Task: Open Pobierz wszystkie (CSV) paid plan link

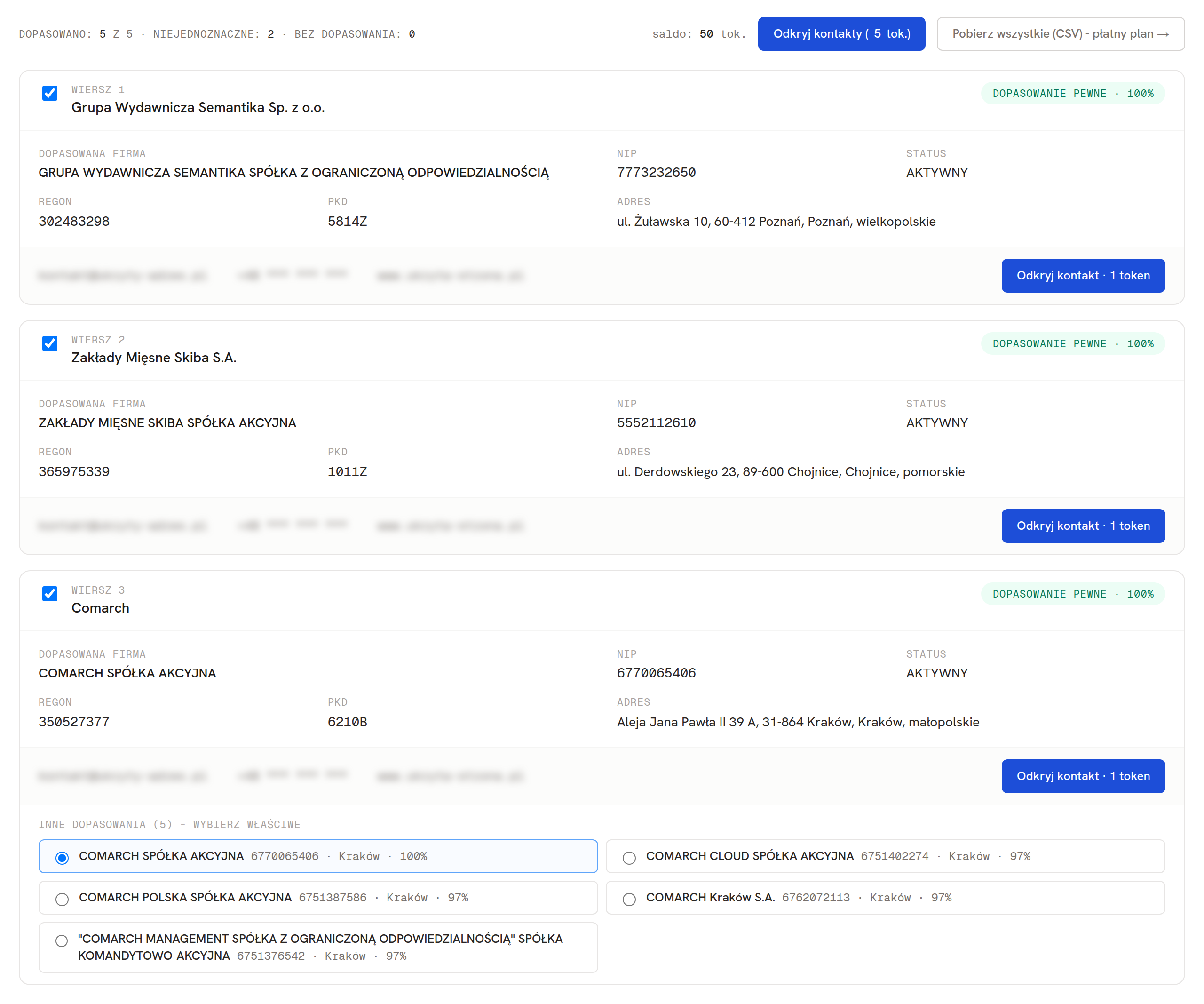Action: pyautogui.click(x=1060, y=34)
